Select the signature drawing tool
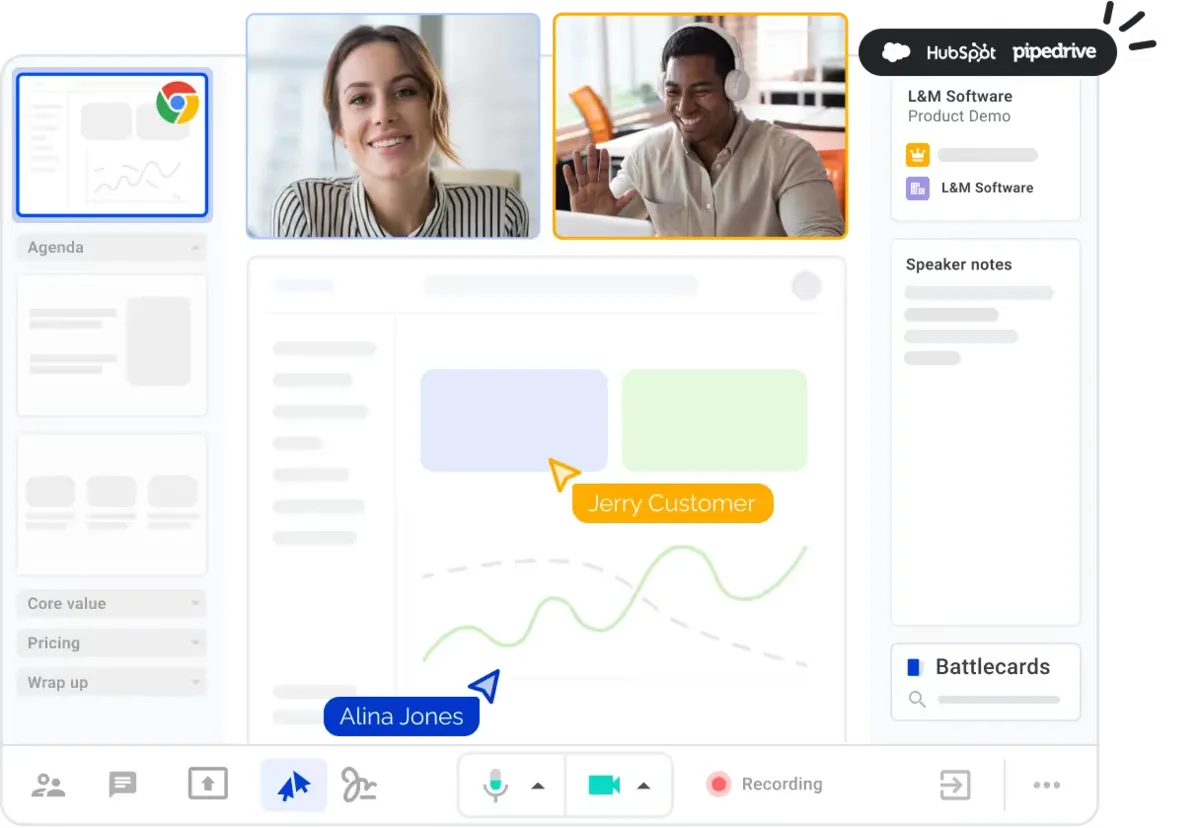 pos(359,785)
